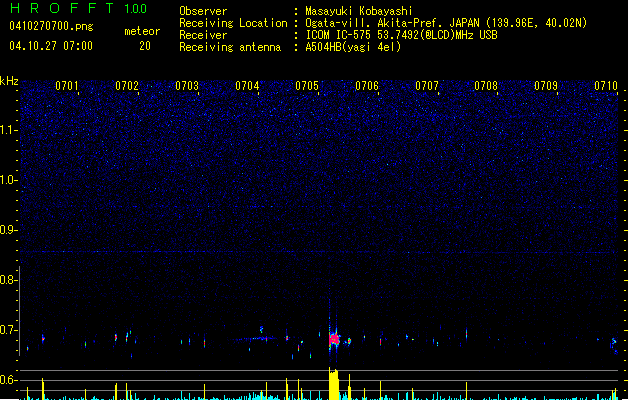Click the 0707 time marker
The width and height of the screenshot is (629, 400).
click(x=427, y=86)
